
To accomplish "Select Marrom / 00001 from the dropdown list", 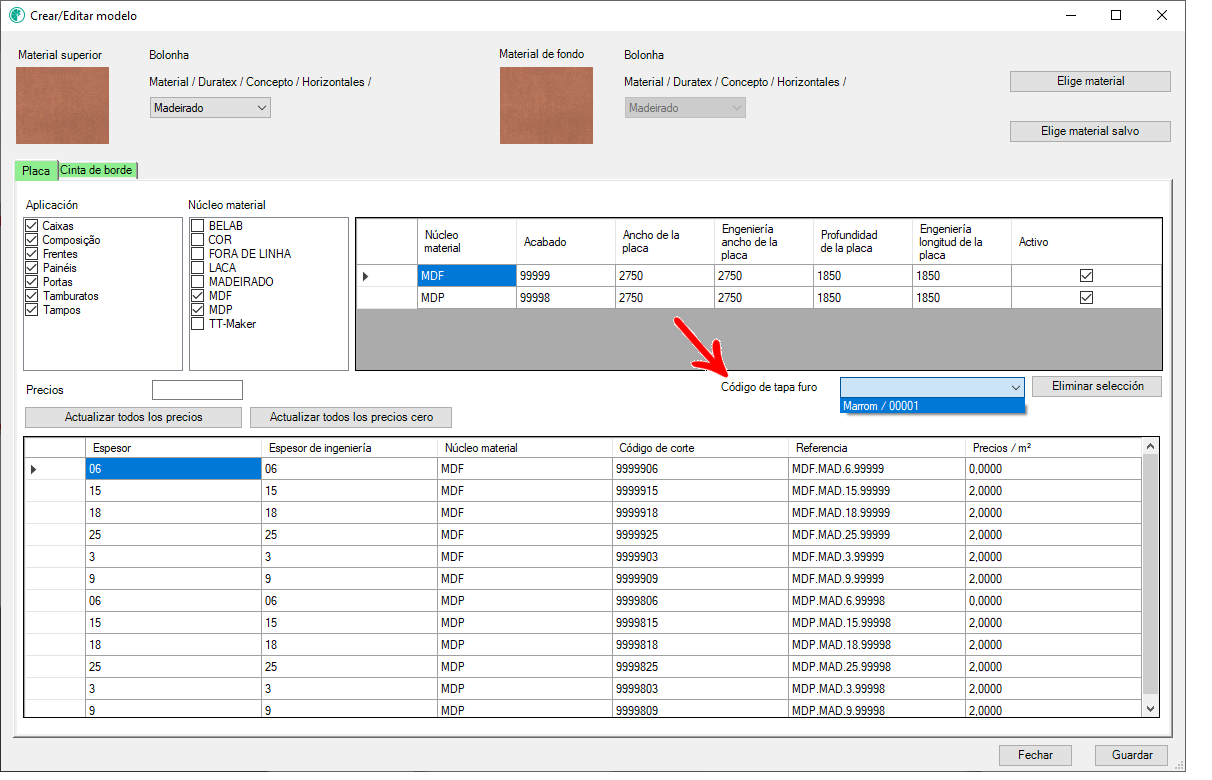I will [x=933, y=406].
